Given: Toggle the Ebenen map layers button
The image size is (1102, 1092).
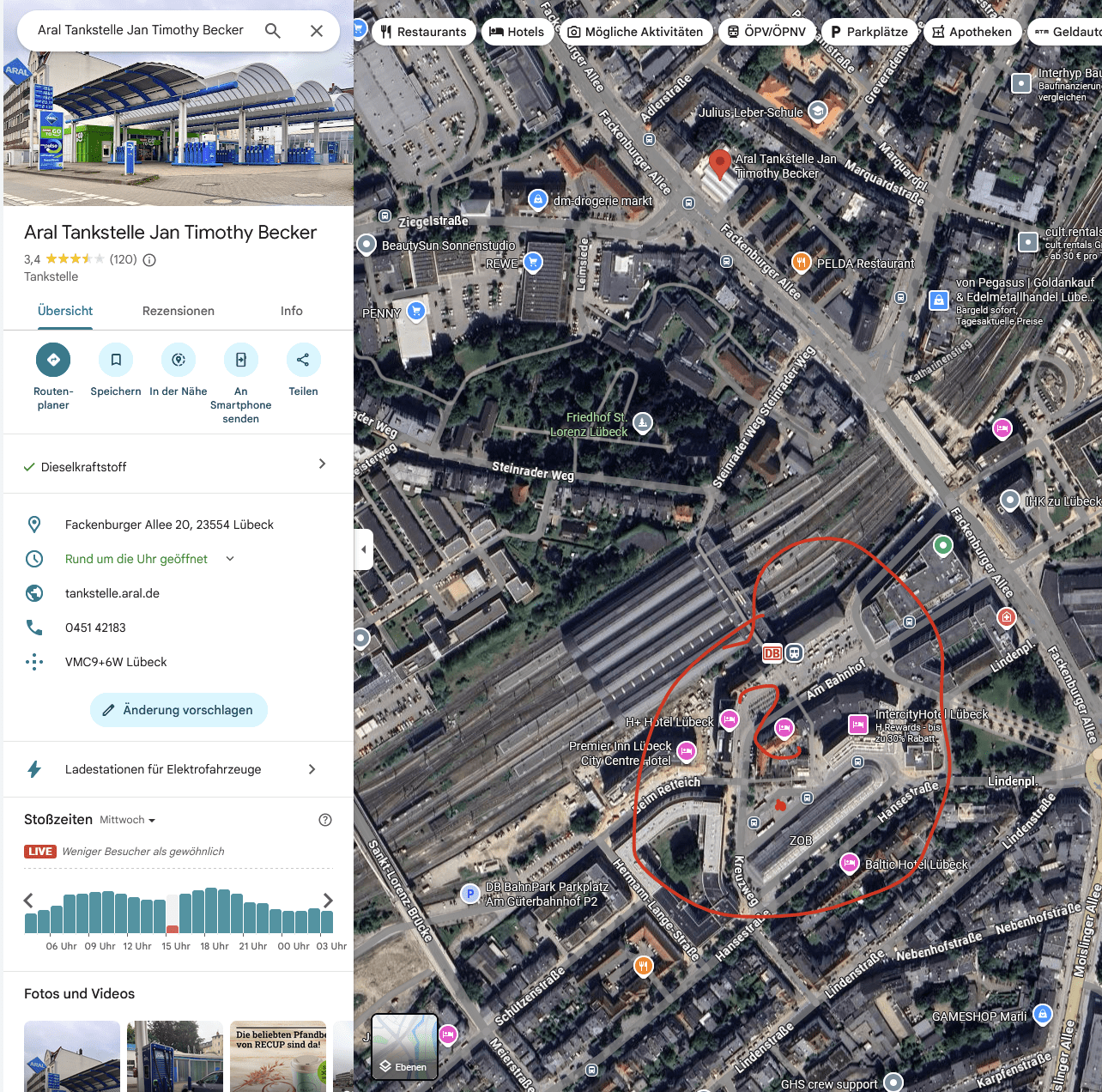Looking at the screenshot, I should click(x=404, y=1046).
